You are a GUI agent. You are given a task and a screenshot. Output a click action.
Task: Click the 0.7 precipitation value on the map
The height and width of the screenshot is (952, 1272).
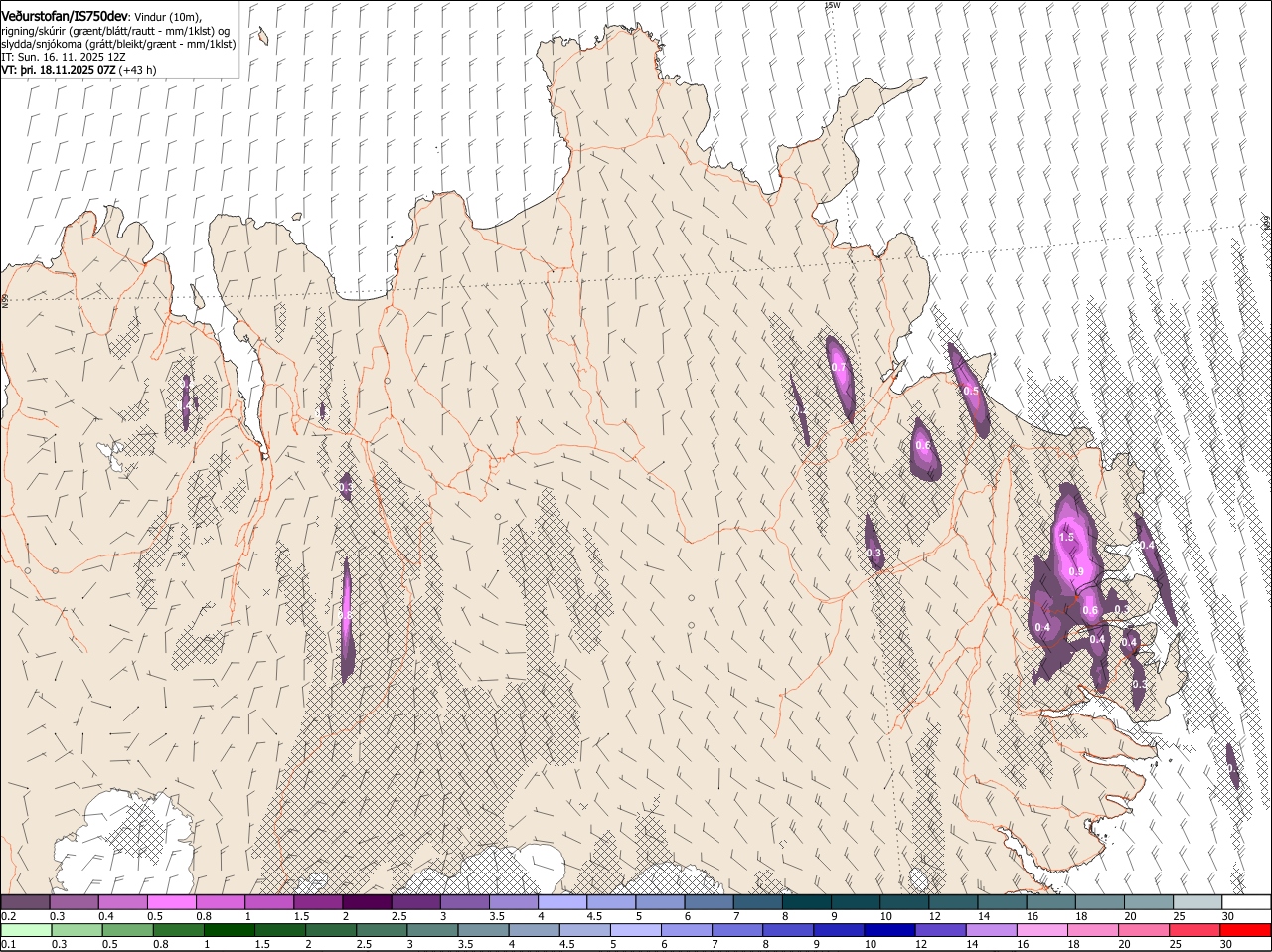click(839, 367)
